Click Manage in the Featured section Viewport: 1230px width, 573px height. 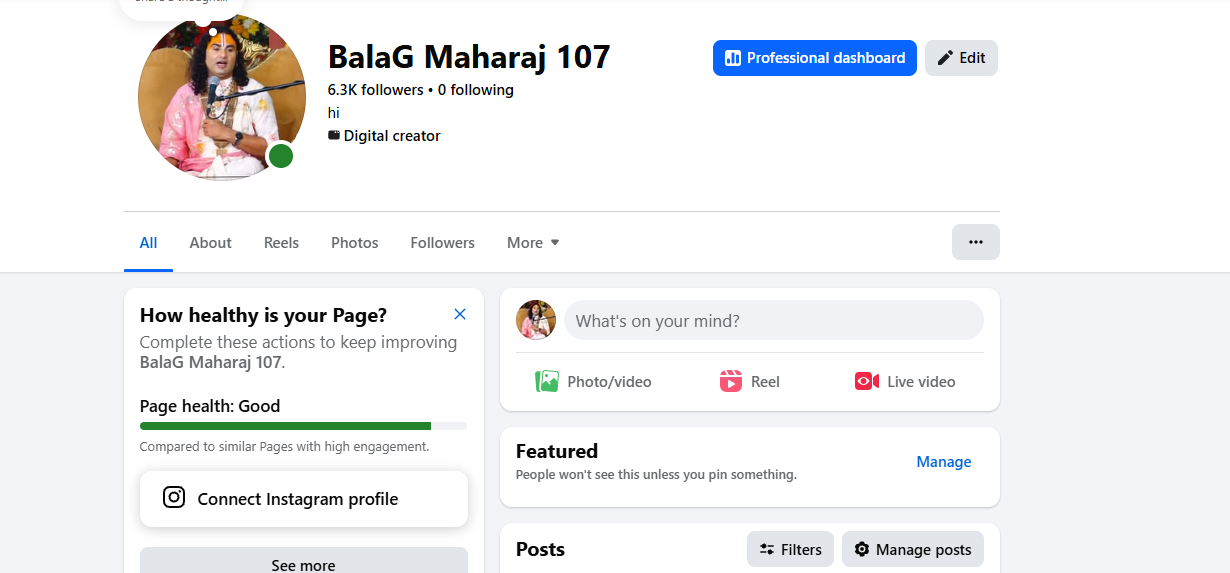[944, 462]
